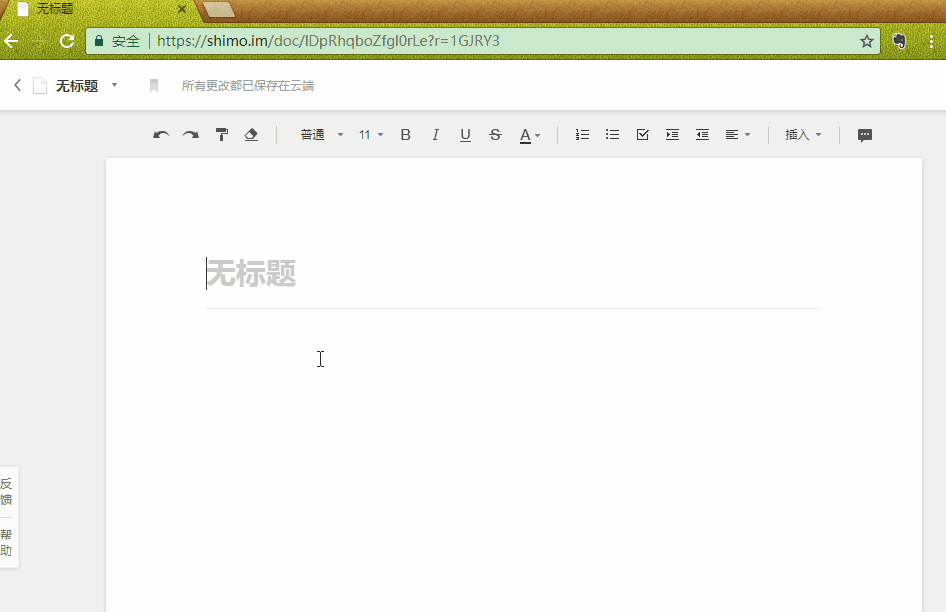Open the Chrome three-dot menu
946x612 pixels.
pyautogui.click(x=932, y=41)
